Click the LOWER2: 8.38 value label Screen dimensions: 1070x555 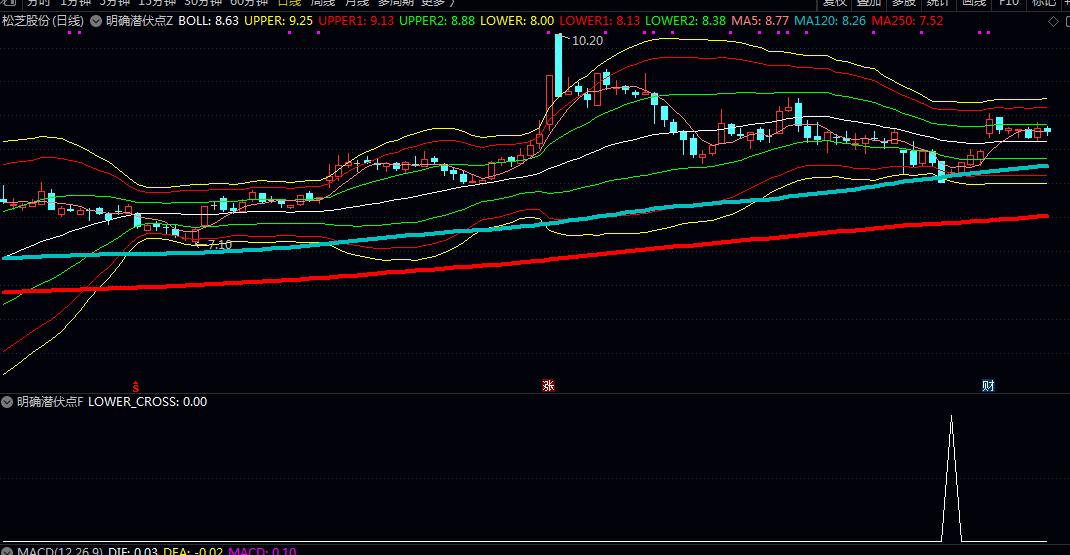[x=685, y=21]
